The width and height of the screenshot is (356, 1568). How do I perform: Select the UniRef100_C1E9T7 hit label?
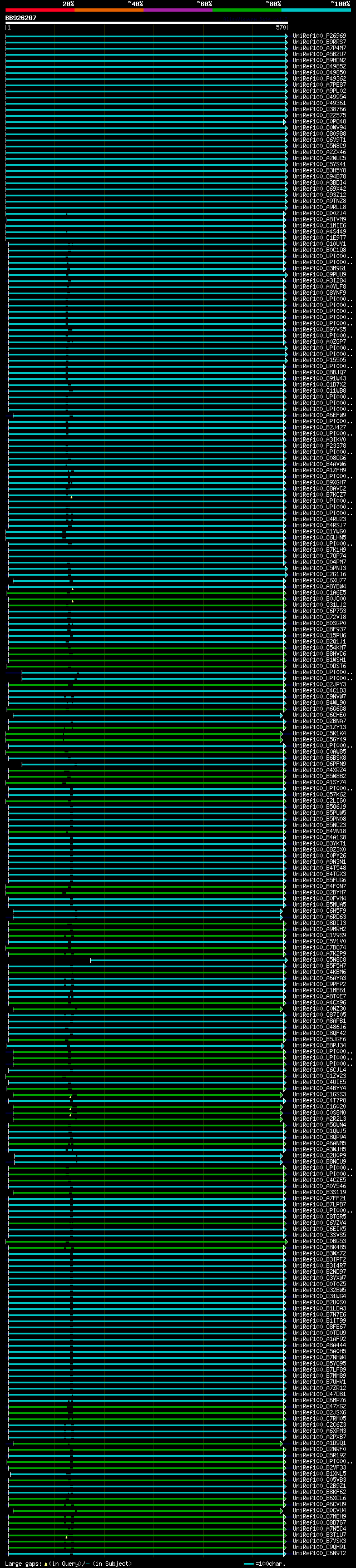(319, 238)
